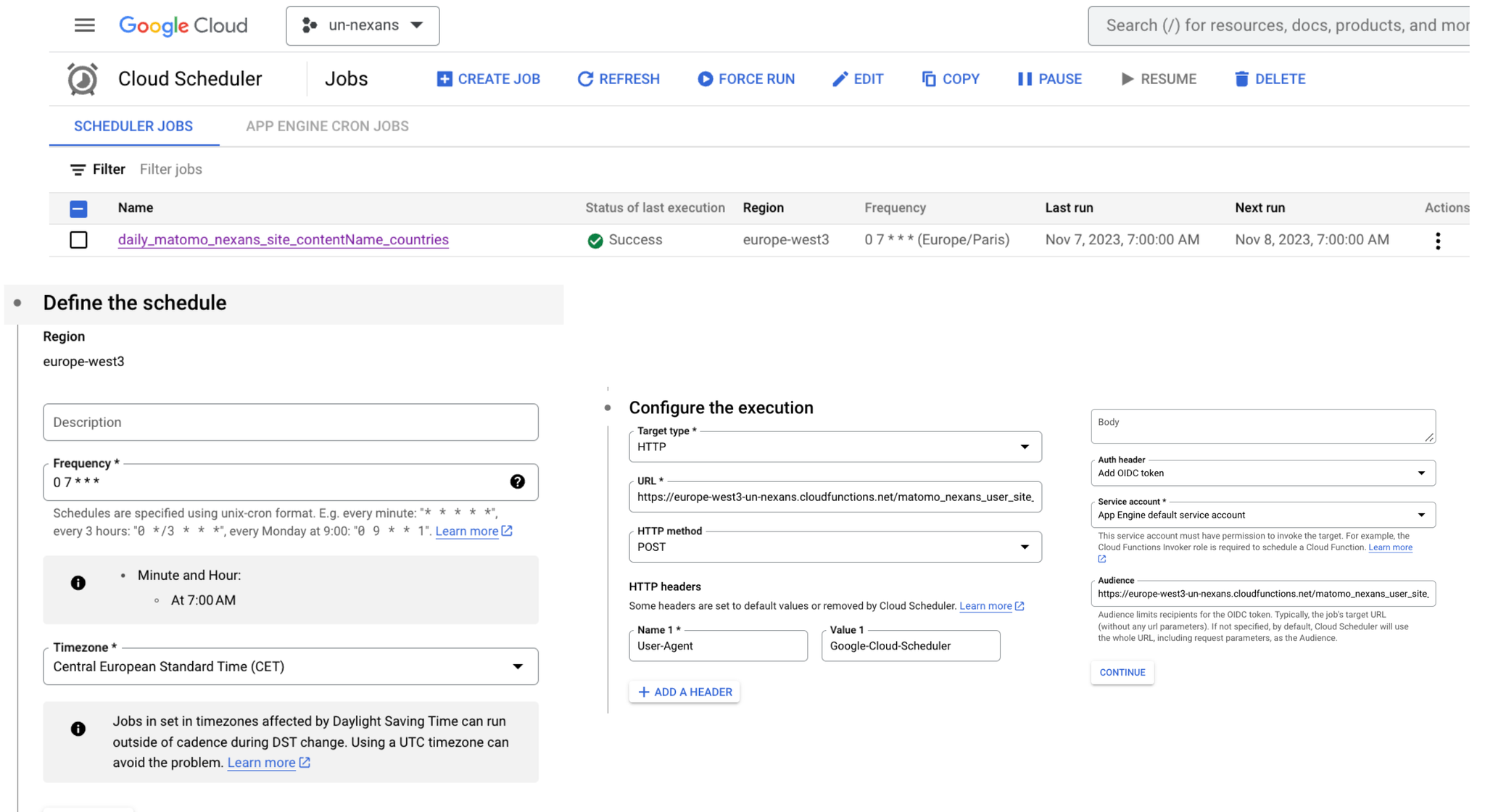Image resolution: width=1485 pixels, height=812 pixels.
Task: Open the Service account dropdown
Action: pyautogui.click(x=1263, y=515)
